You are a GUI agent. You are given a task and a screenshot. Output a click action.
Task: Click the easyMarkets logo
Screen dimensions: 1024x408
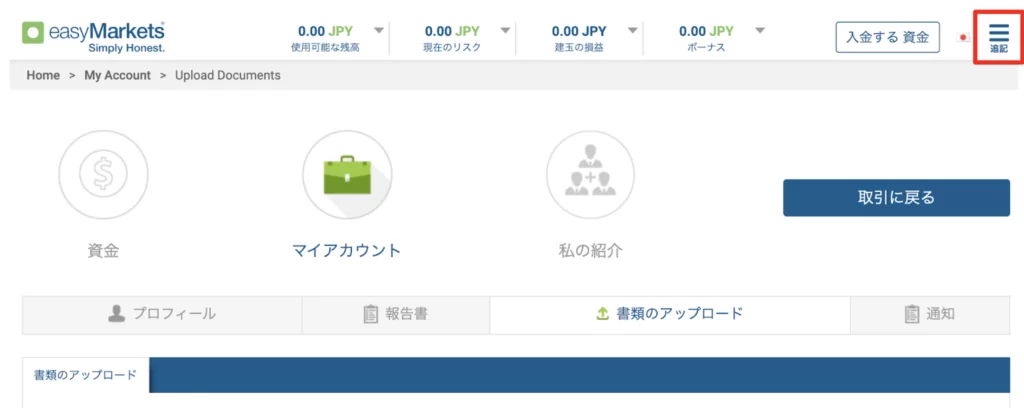pyautogui.click(x=94, y=36)
